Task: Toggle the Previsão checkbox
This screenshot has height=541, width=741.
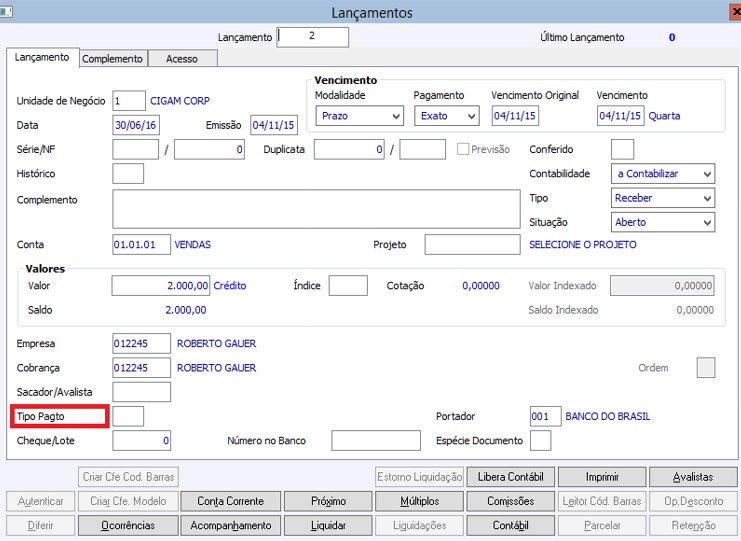Action: coord(463,149)
